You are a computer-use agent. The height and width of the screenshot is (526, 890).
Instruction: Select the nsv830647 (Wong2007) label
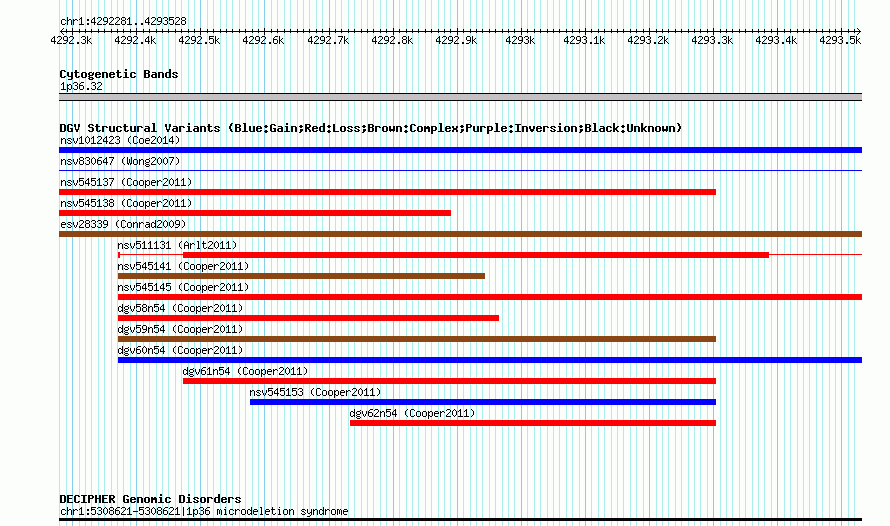click(x=120, y=161)
